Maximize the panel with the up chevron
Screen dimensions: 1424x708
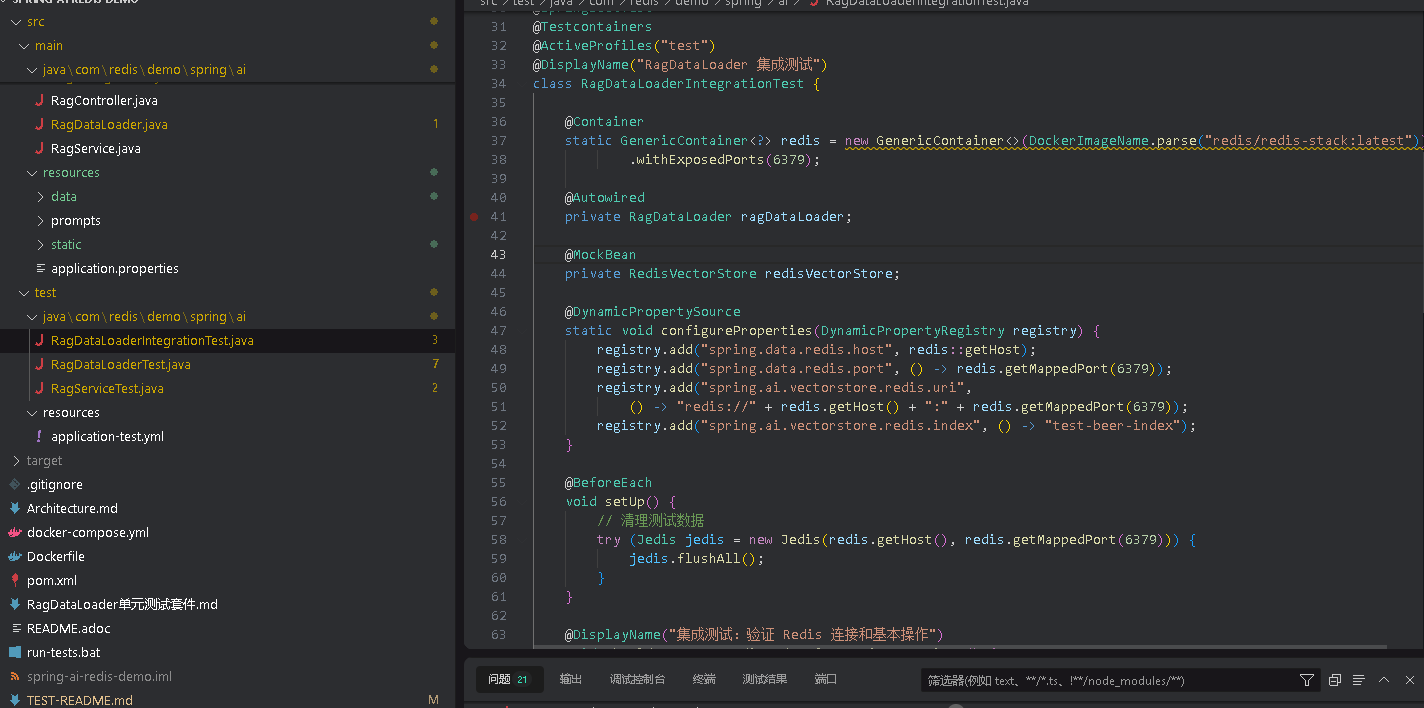[1384, 680]
